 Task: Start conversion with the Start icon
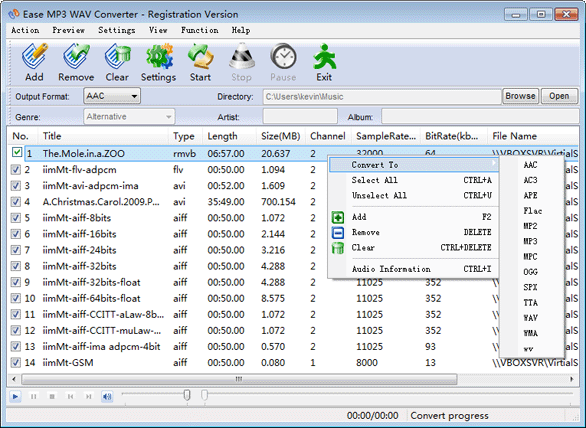(x=200, y=57)
